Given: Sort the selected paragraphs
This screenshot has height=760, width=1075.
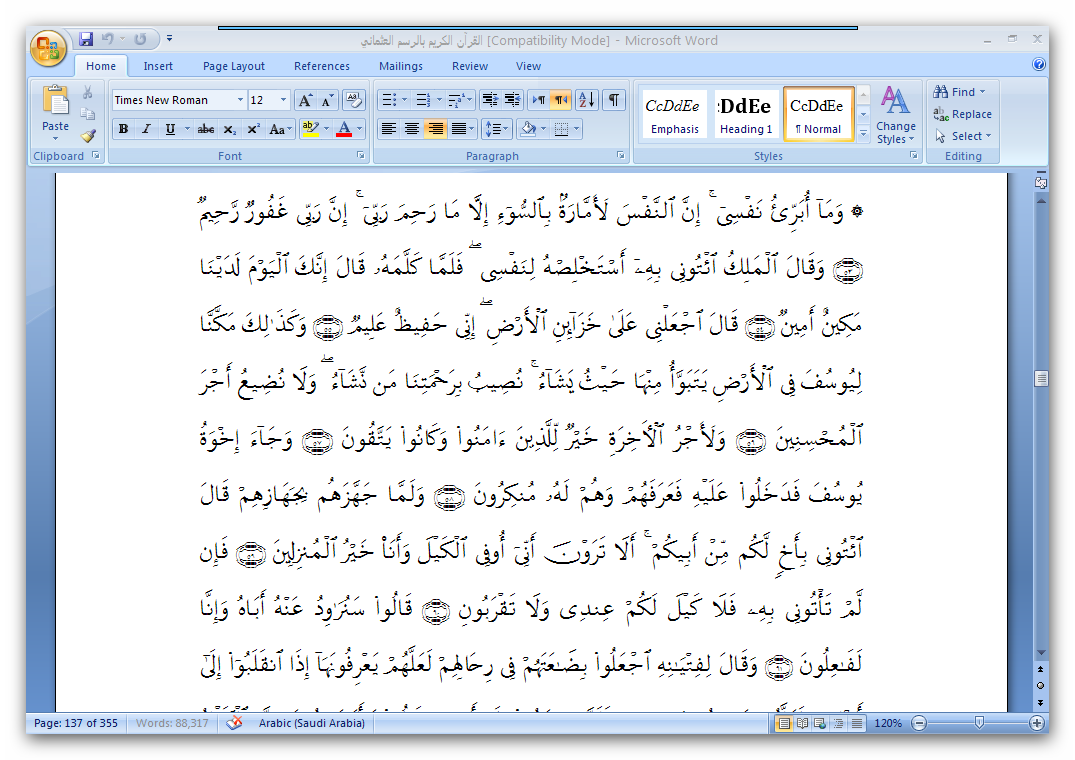Looking at the screenshot, I should click(x=587, y=100).
